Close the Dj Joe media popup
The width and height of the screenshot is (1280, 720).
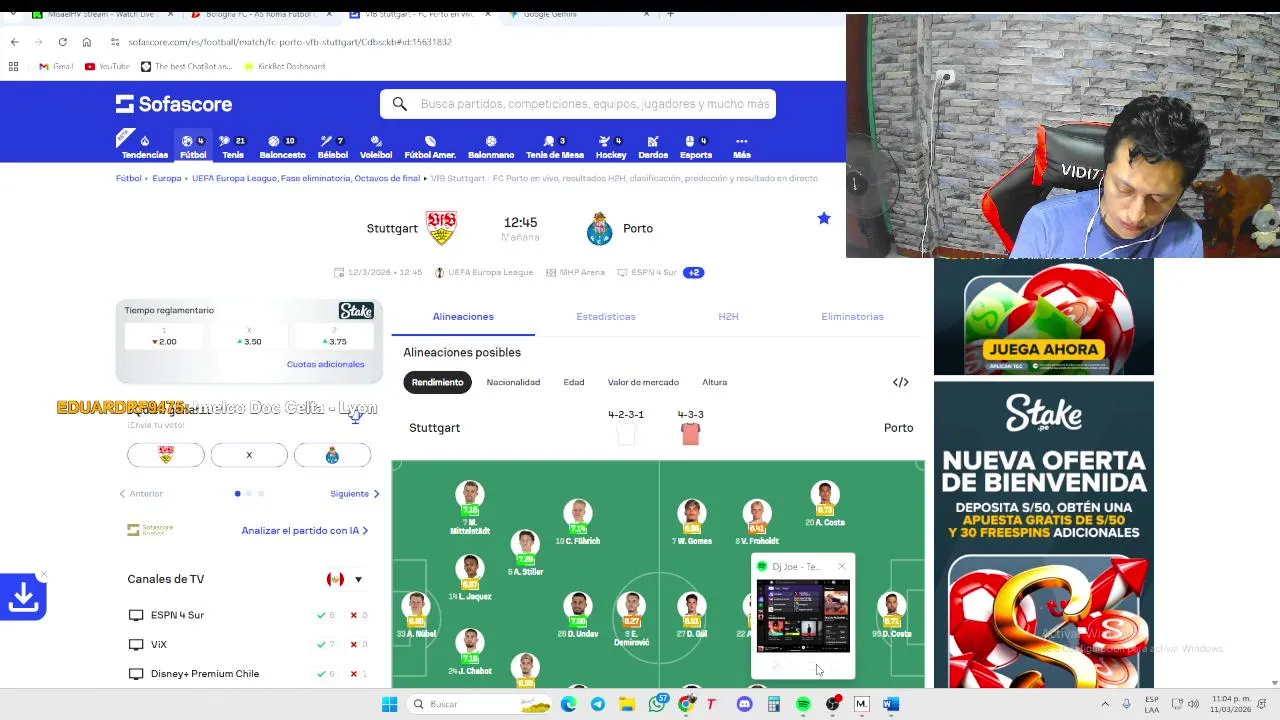842,566
